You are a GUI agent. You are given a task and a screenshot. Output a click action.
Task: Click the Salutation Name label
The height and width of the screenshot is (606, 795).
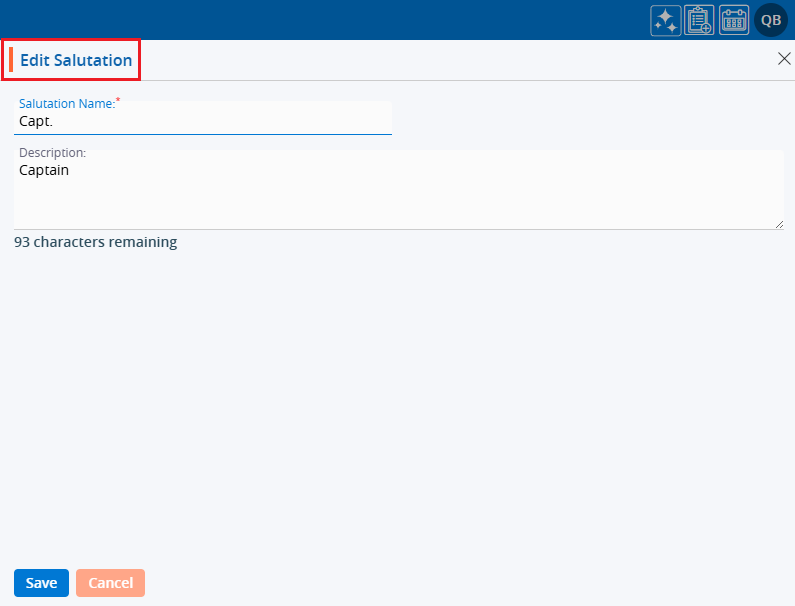pos(66,104)
